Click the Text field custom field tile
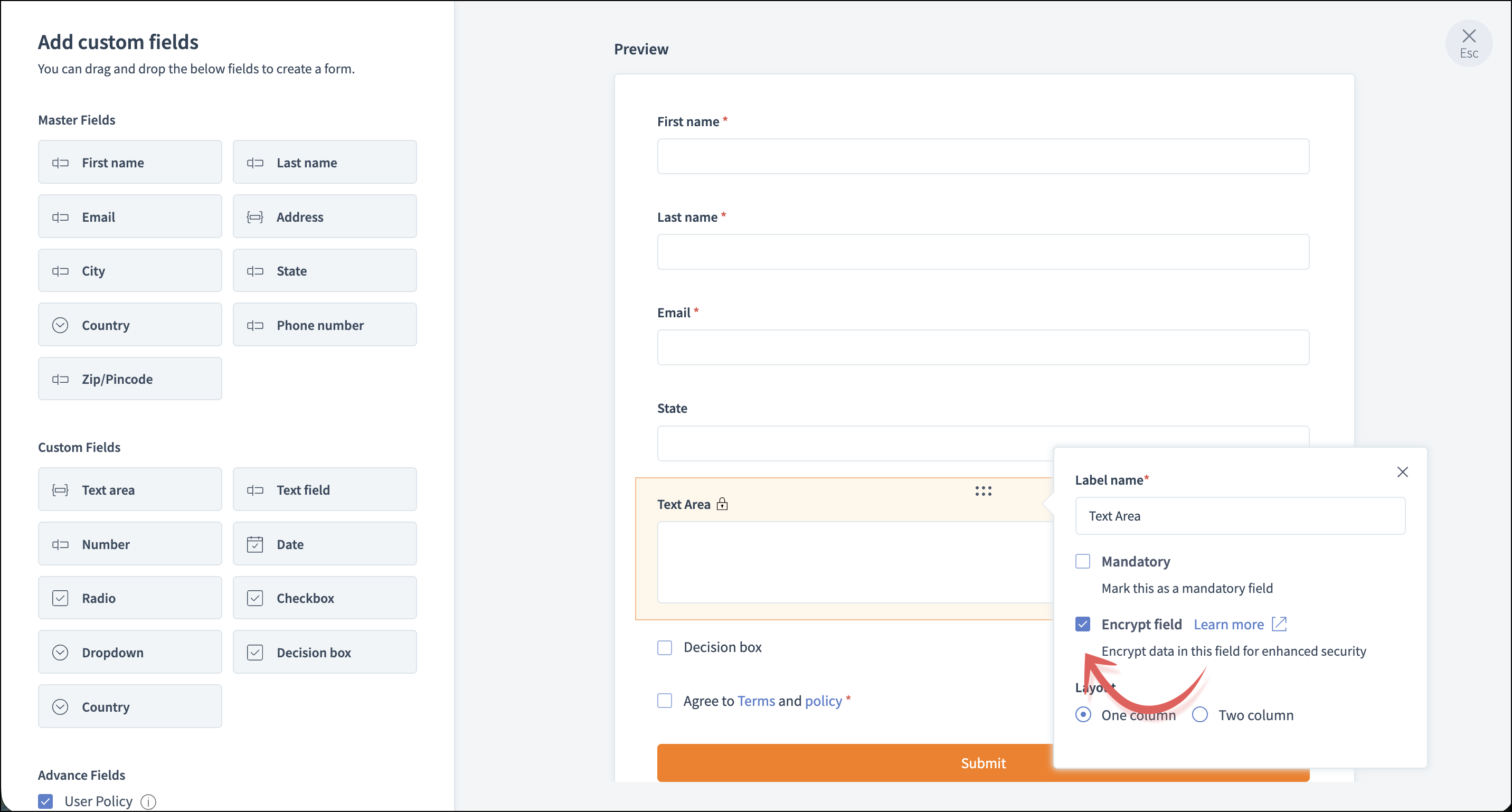Screen dimensions: 1512x812 tap(324, 489)
